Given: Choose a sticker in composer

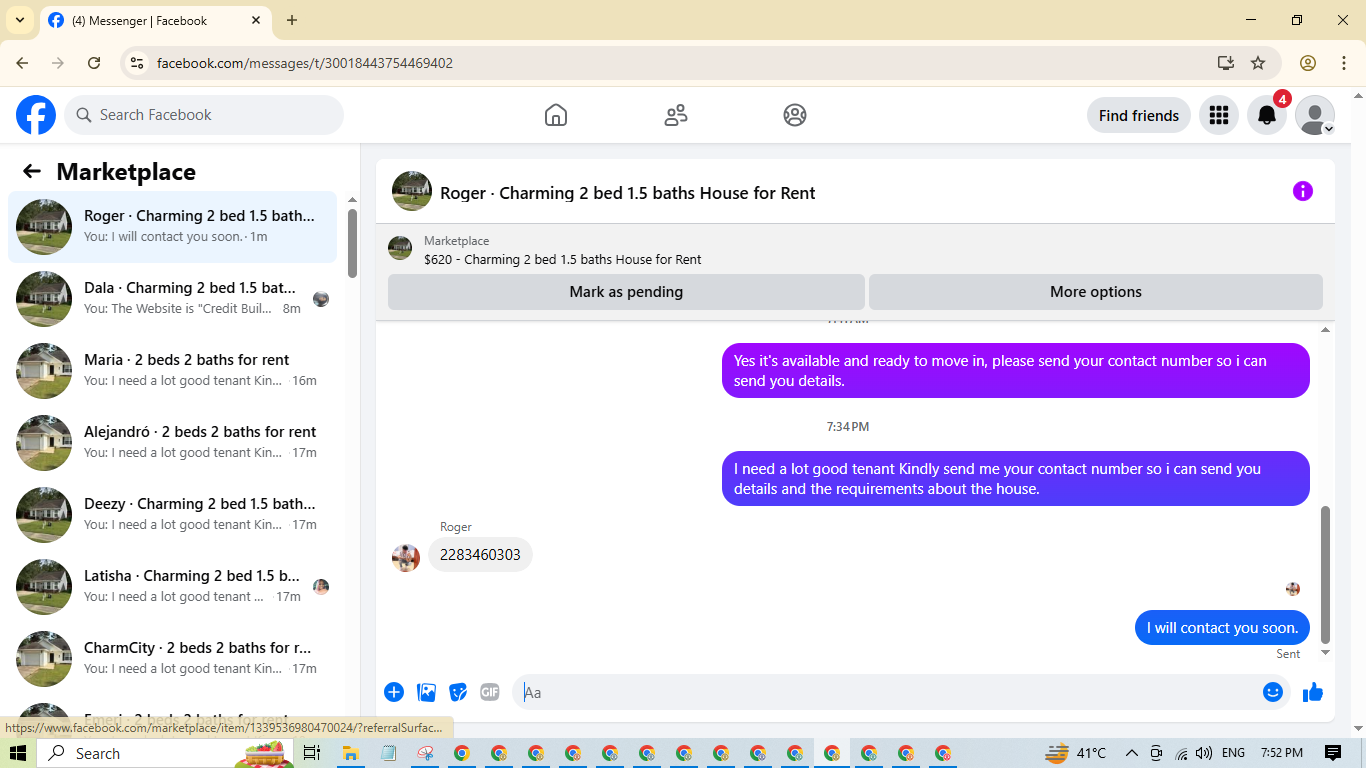Looking at the screenshot, I should point(458,692).
